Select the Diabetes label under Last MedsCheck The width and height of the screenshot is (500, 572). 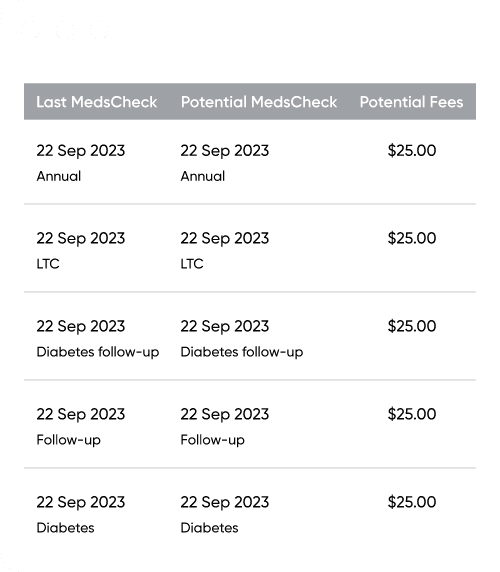tap(65, 528)
